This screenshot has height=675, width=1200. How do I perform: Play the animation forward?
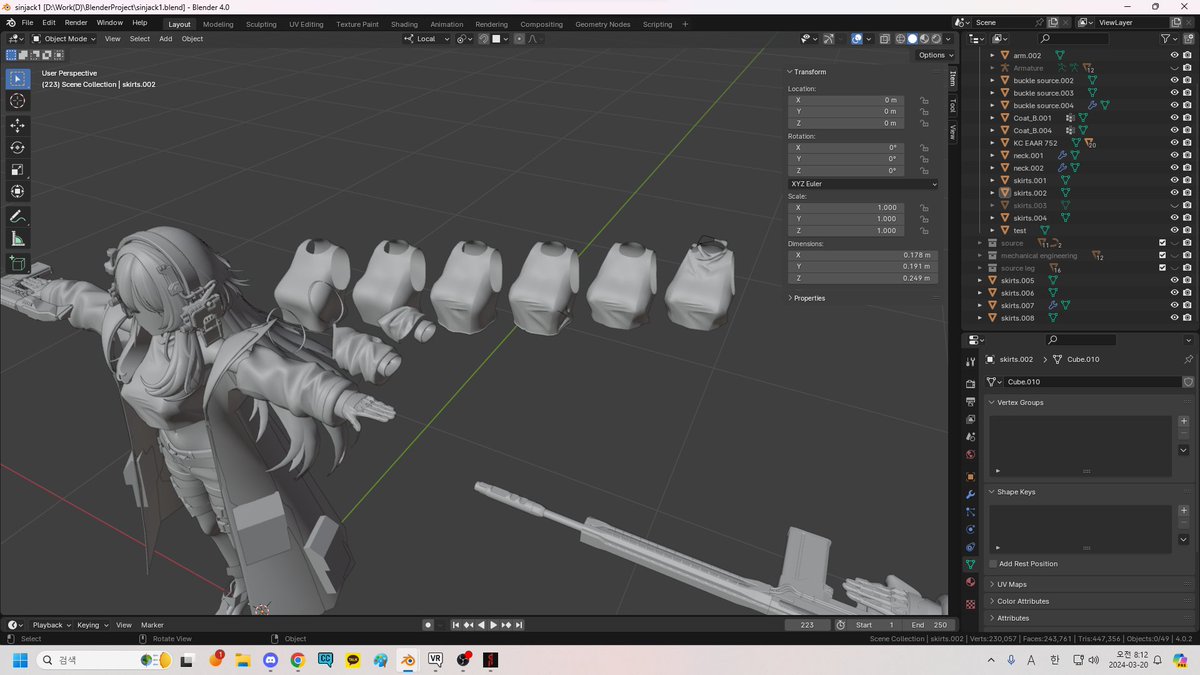pos(493,625)
